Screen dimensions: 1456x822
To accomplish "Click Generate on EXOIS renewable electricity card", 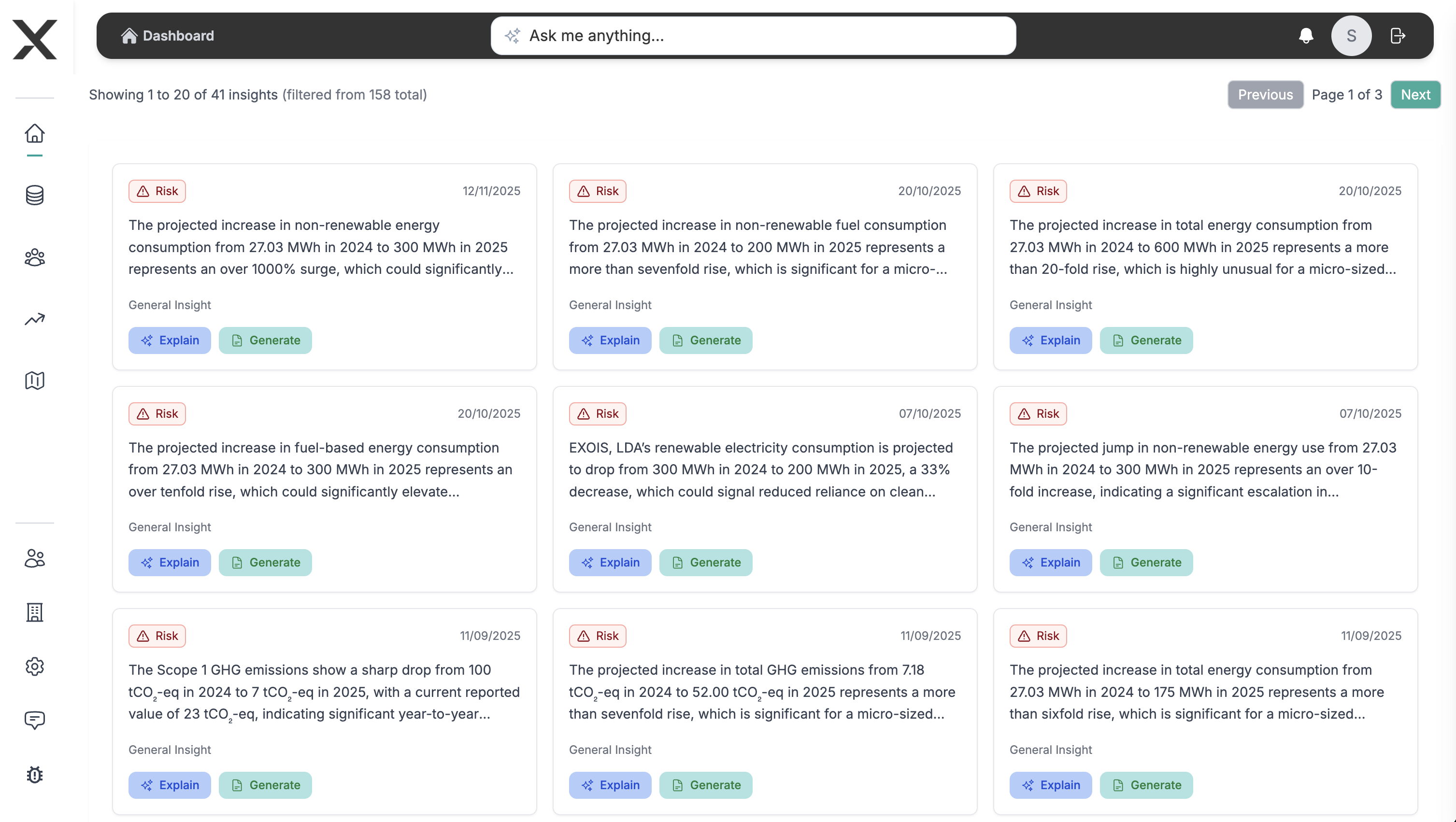I will tap(705, 562).
